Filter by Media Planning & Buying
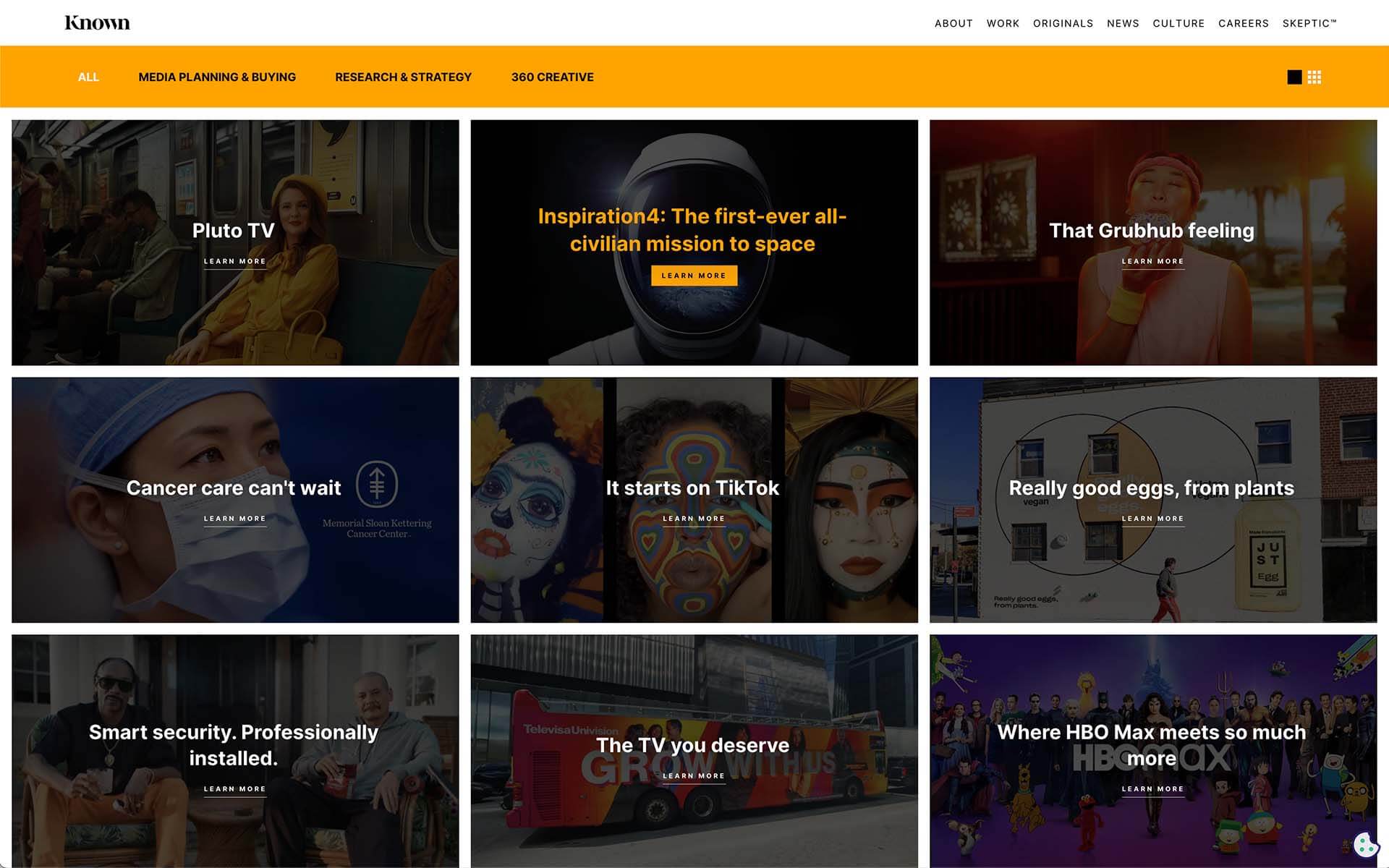 [217, 77]
